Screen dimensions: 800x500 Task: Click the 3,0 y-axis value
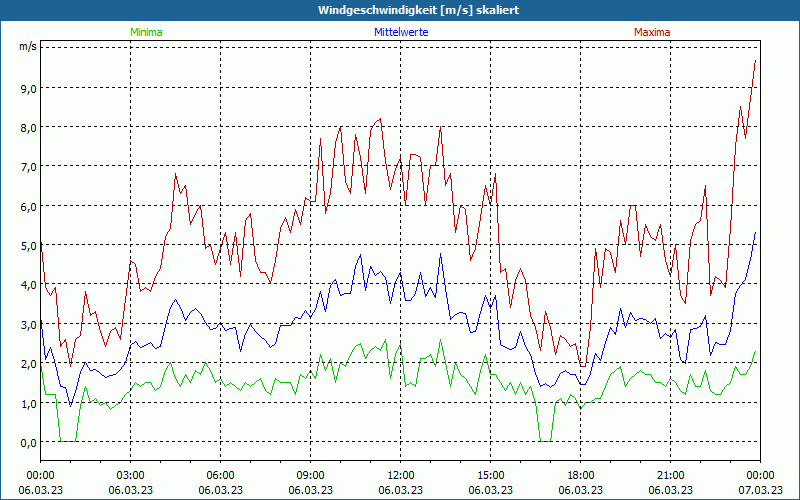[x=29, y=324]
